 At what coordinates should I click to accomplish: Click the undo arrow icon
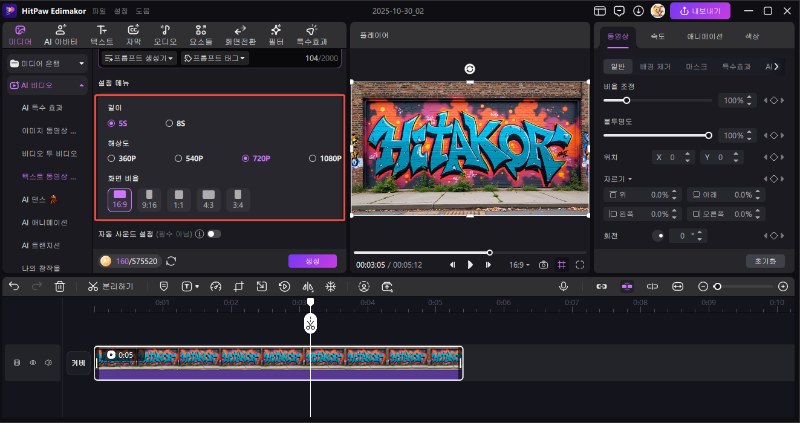(x=13, y=286)
